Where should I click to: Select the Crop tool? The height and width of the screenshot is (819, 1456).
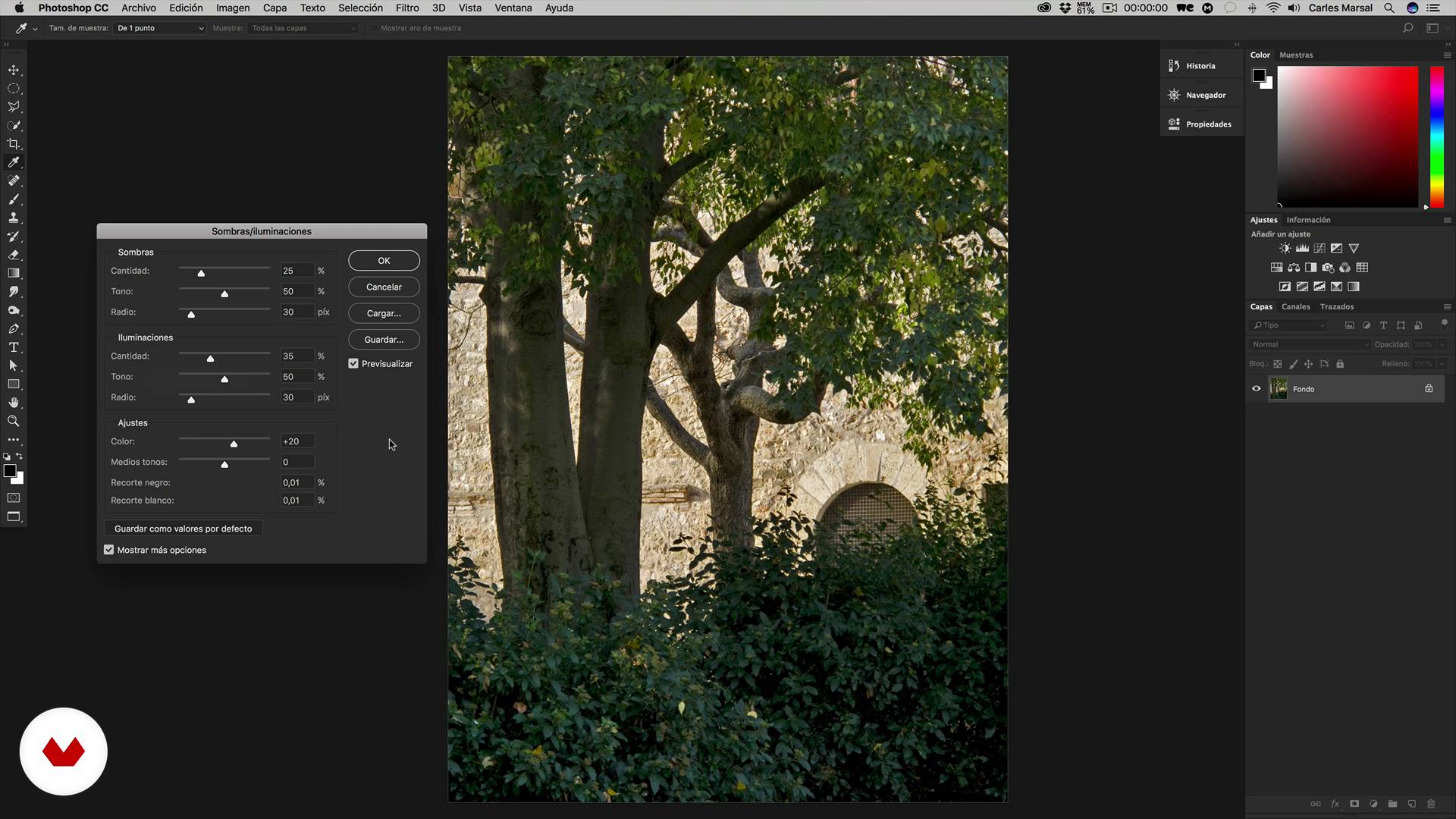coord(14,144)
